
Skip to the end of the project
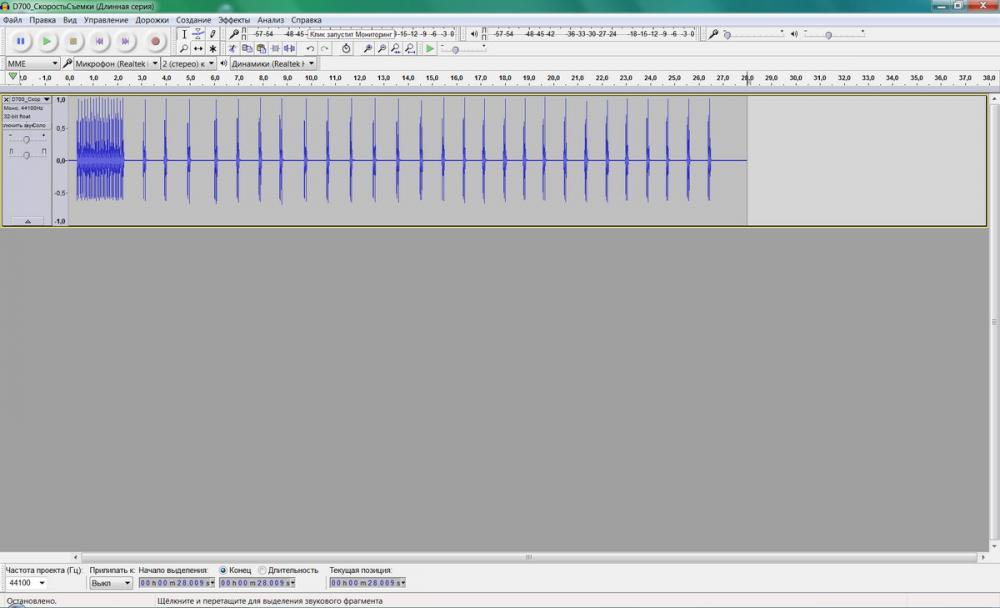tap(125, 41)
